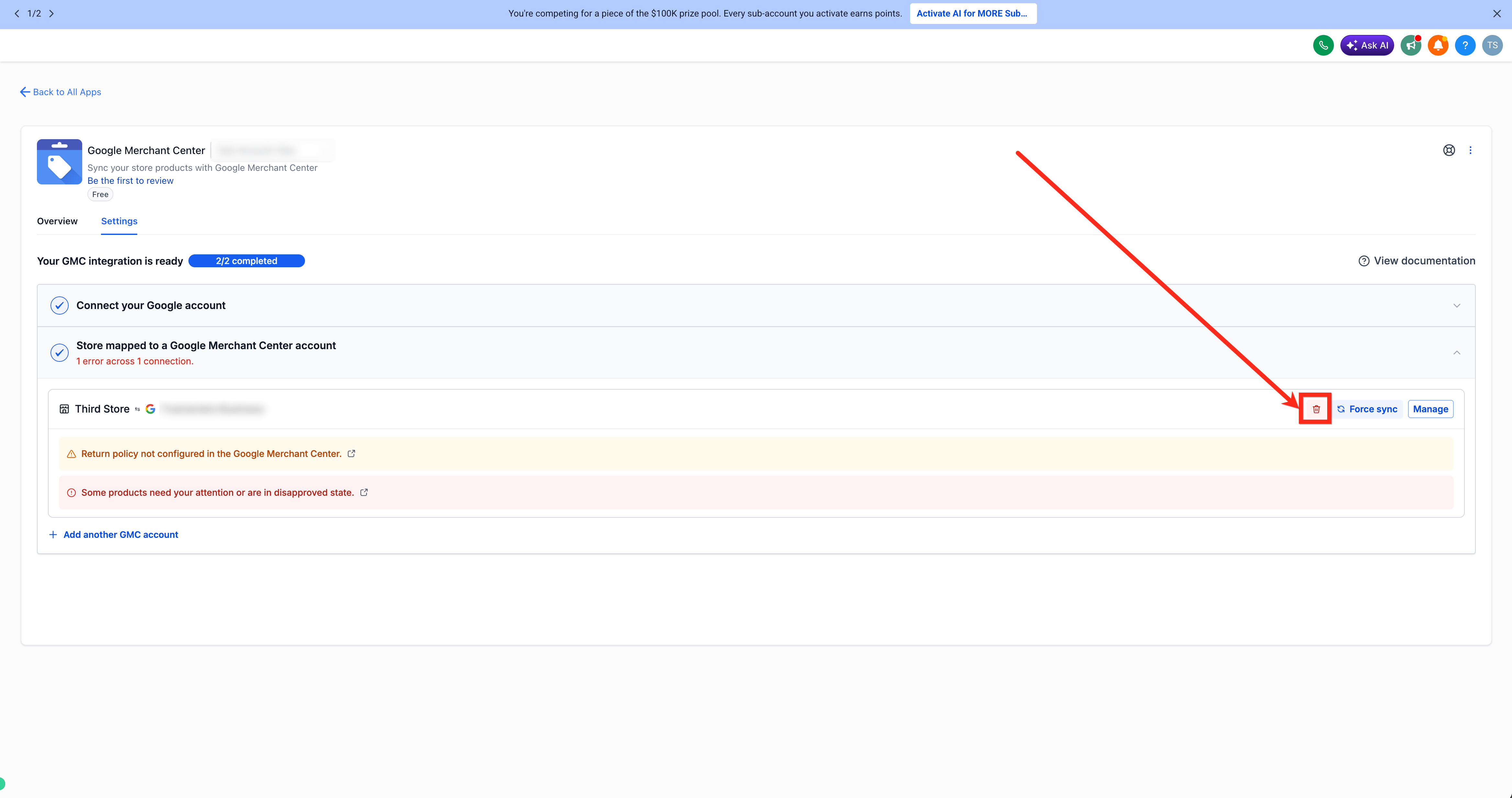Select the Settings tab
Viewport: 1512px width, 798px height.
tap(119, 221)
